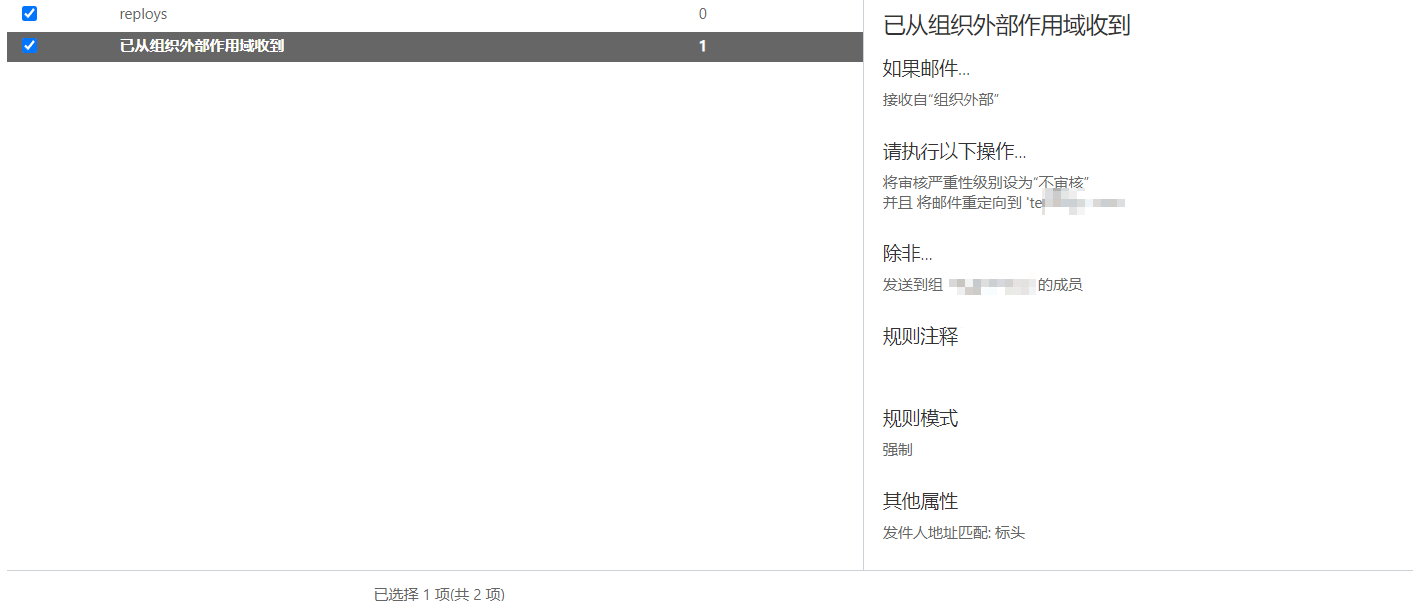Toggle checkbox for 已从组织外部作用域收到 rule
The width and height of the screenshot is (1413, 601).
pos(29,46)
